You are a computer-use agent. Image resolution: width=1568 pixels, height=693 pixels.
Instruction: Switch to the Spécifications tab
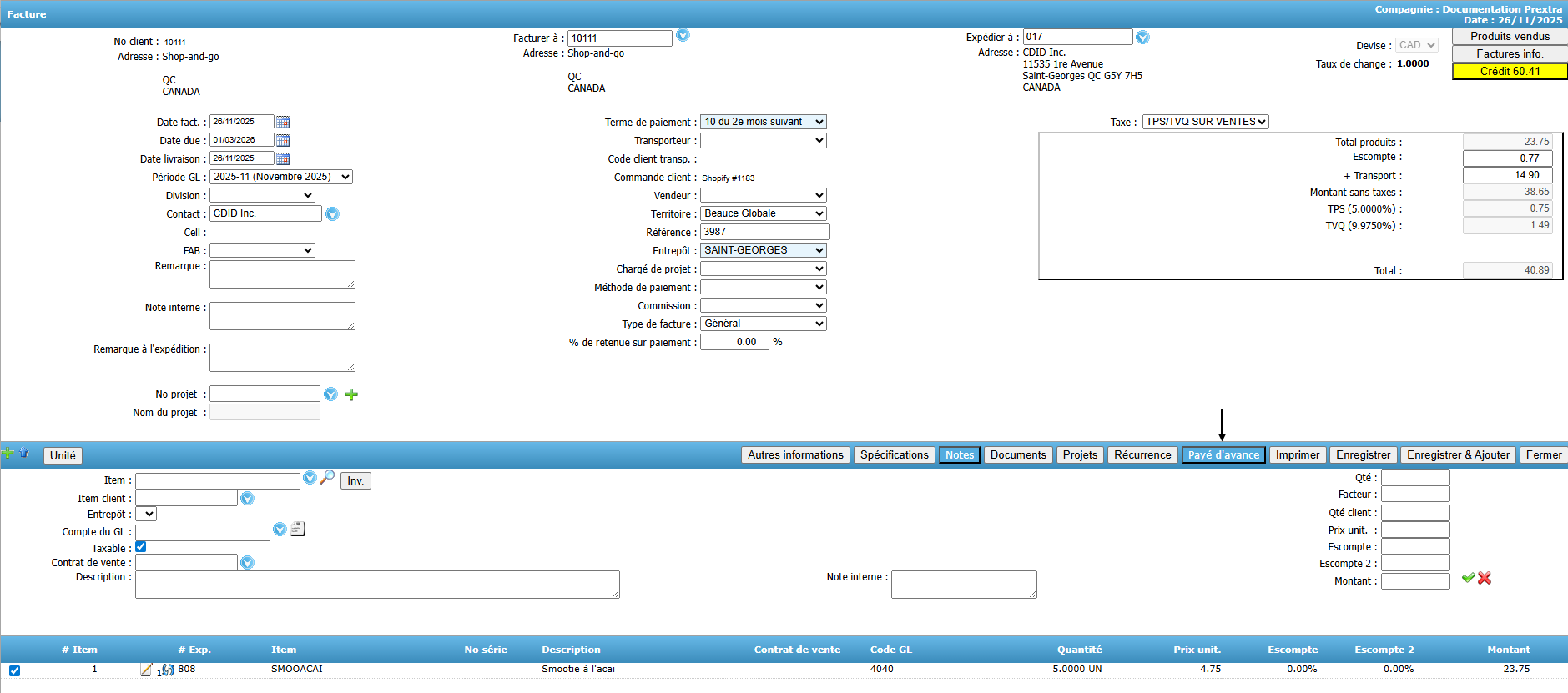point(894,454)
